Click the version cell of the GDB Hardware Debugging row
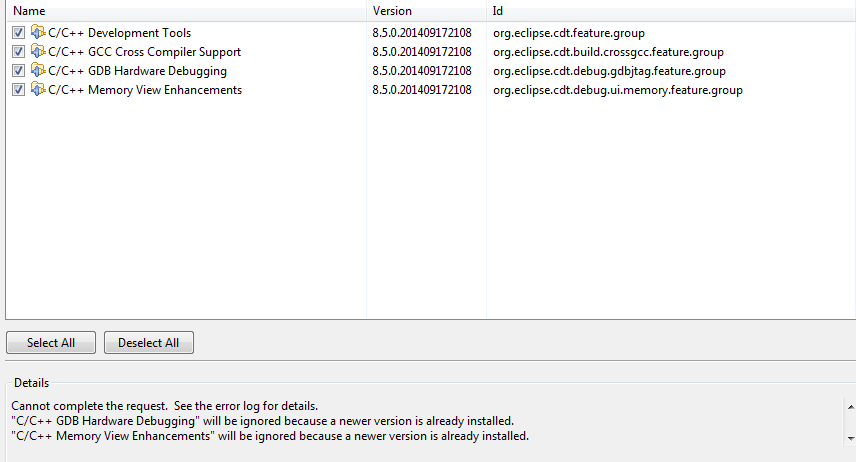Screen dimensions: 856x462 pyautogui.click(x=422, y=71)
